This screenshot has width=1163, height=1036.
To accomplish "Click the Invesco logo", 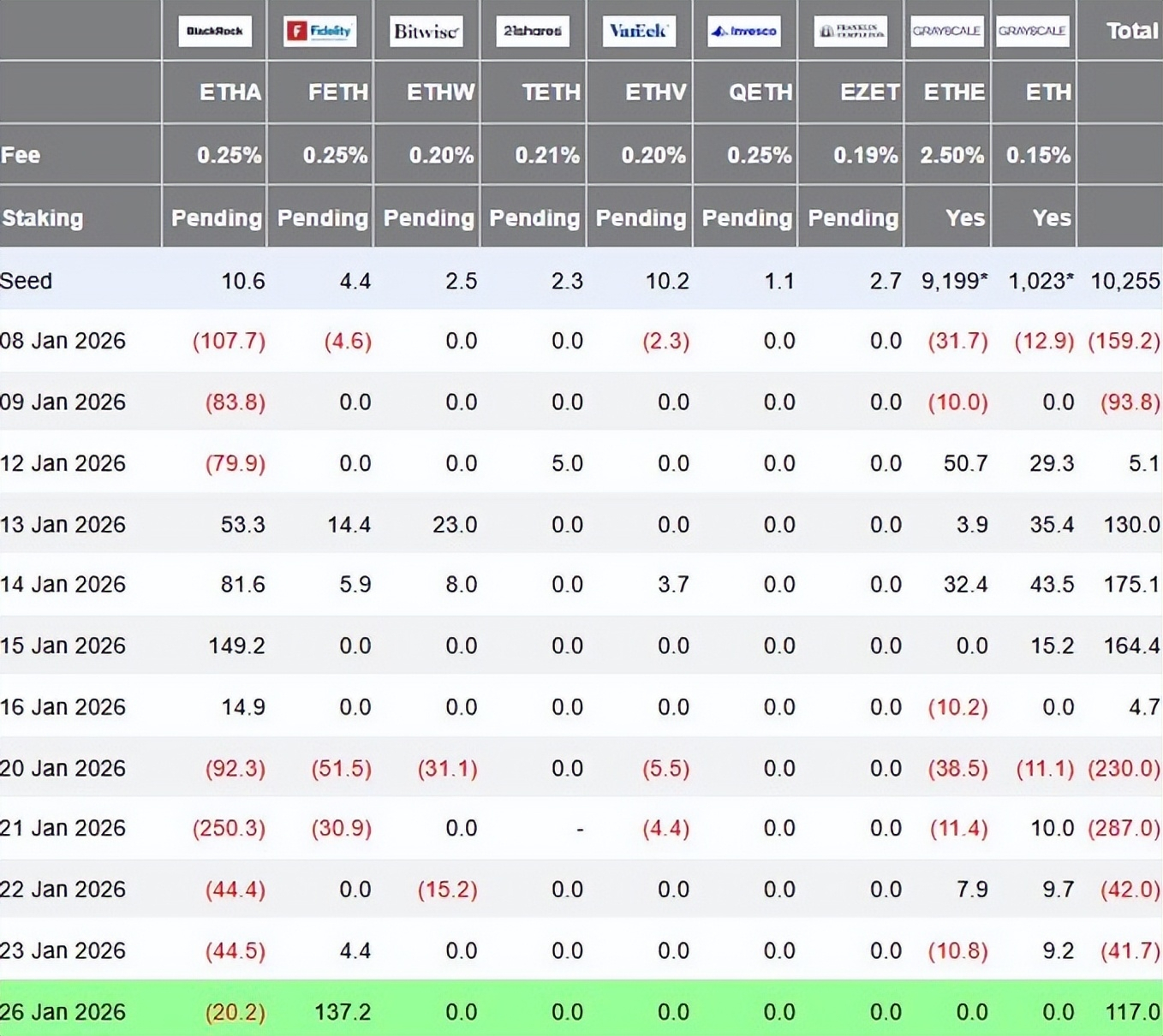I will (744, 32).
